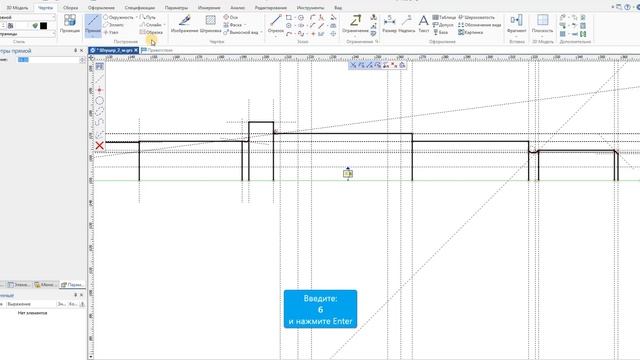Expand the Фаска dropdown arrow
Image resolution: width=640 pixels, height=360 pixels.
click(x=245, y=24)
